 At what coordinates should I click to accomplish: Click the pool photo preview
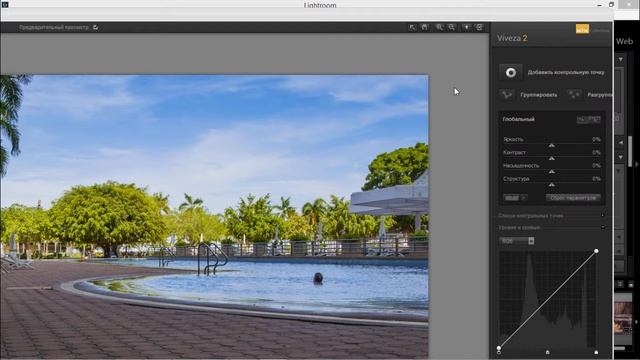[x=214, y=216]
